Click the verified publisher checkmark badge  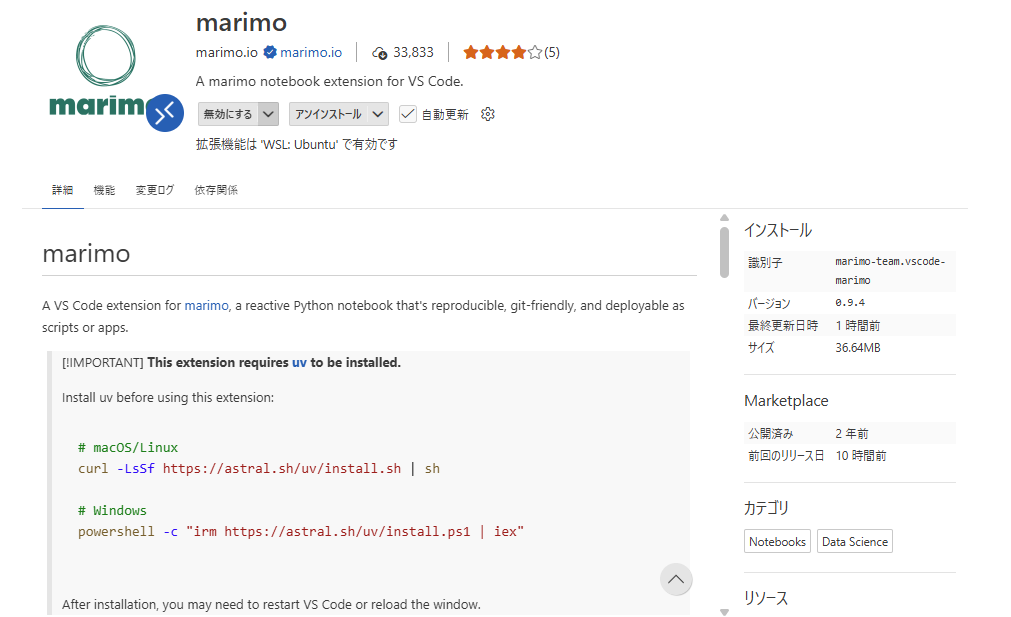click(x=270, y=52)
